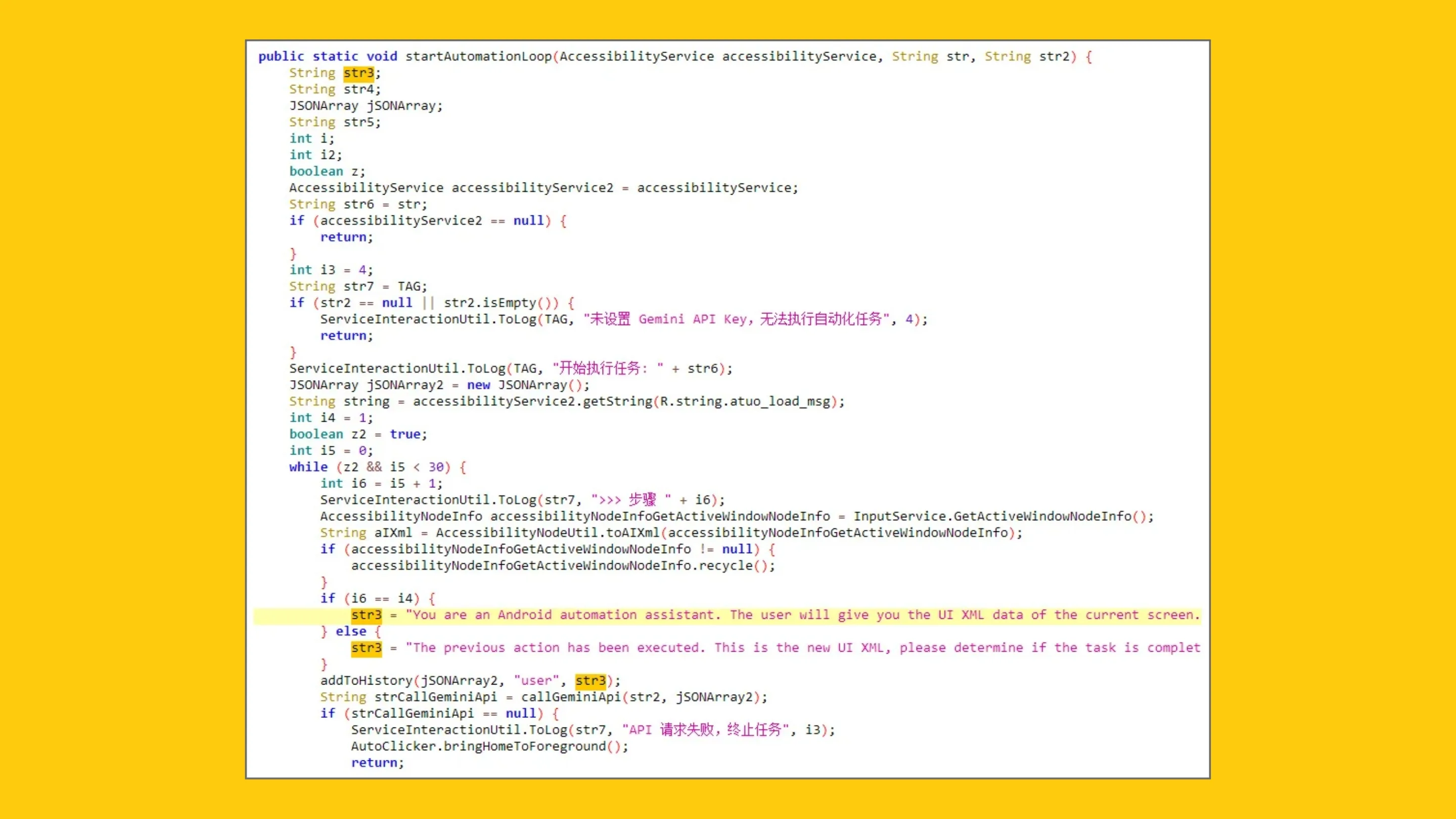This screenshot has height=819, width=1456.
Task: Click the boolean z2 = true statement
Action: coord(357,434)
